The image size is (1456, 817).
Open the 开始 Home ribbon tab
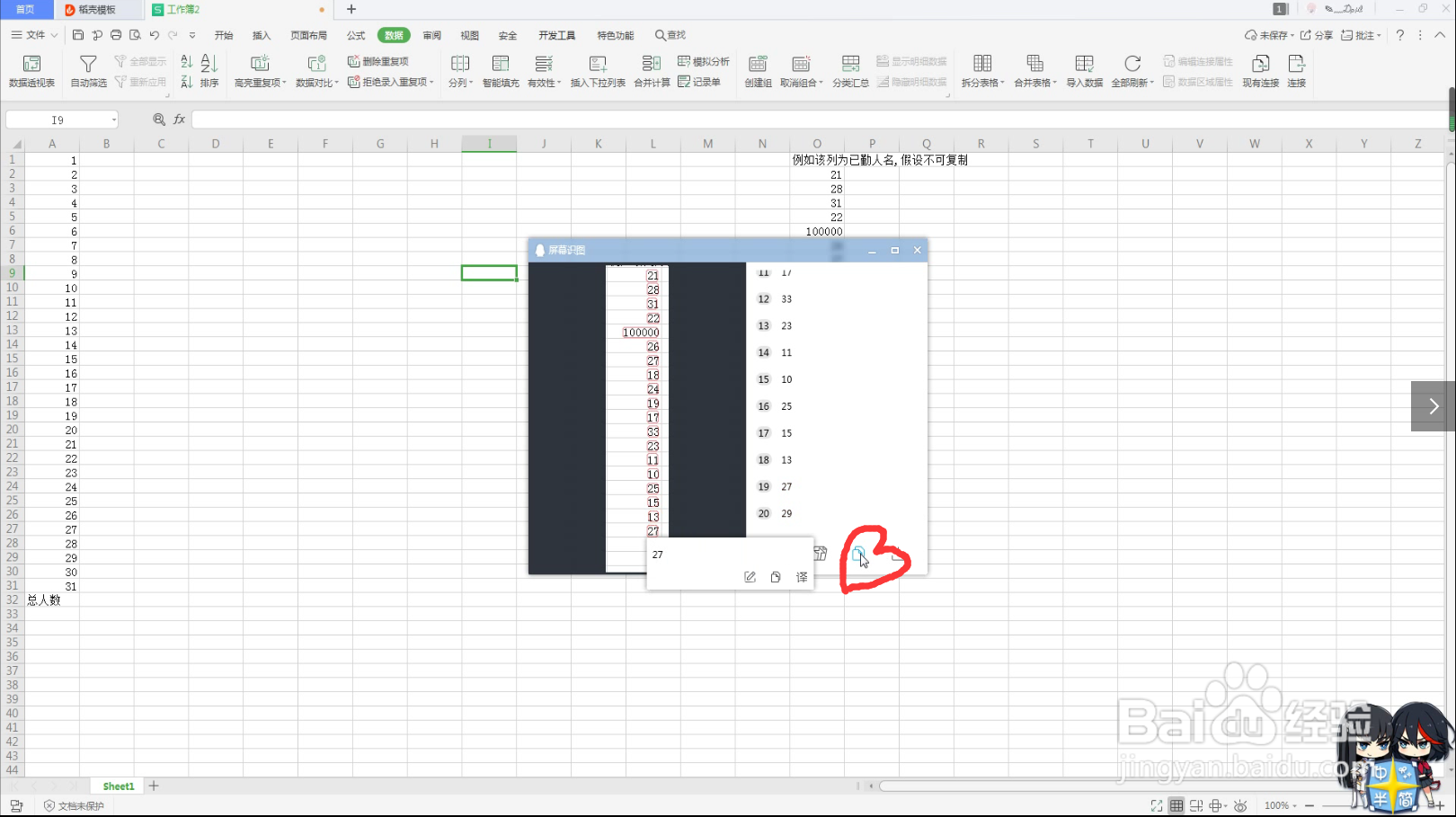[x=224, y=35]
